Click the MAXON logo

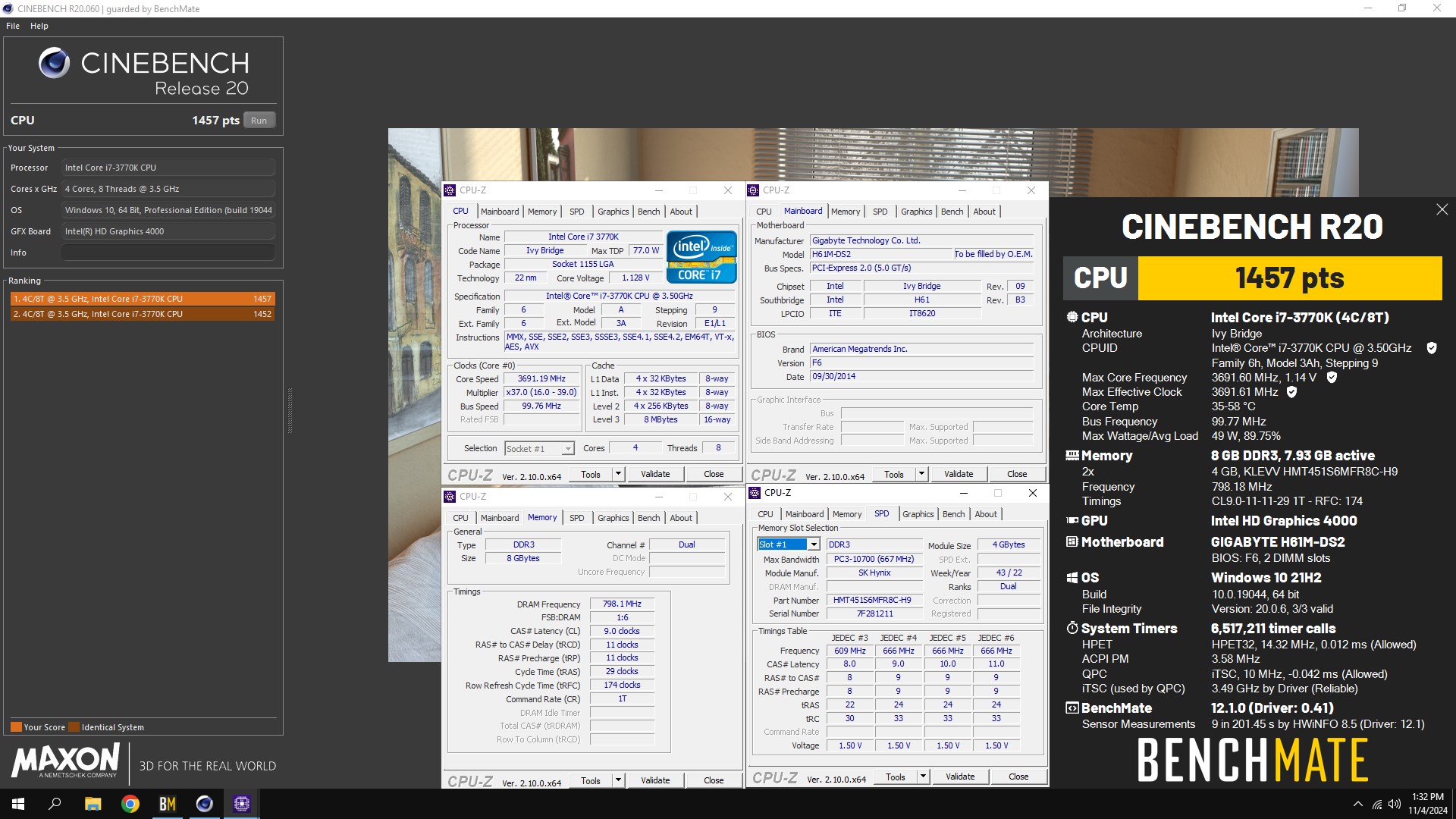(x=66, y=761)
